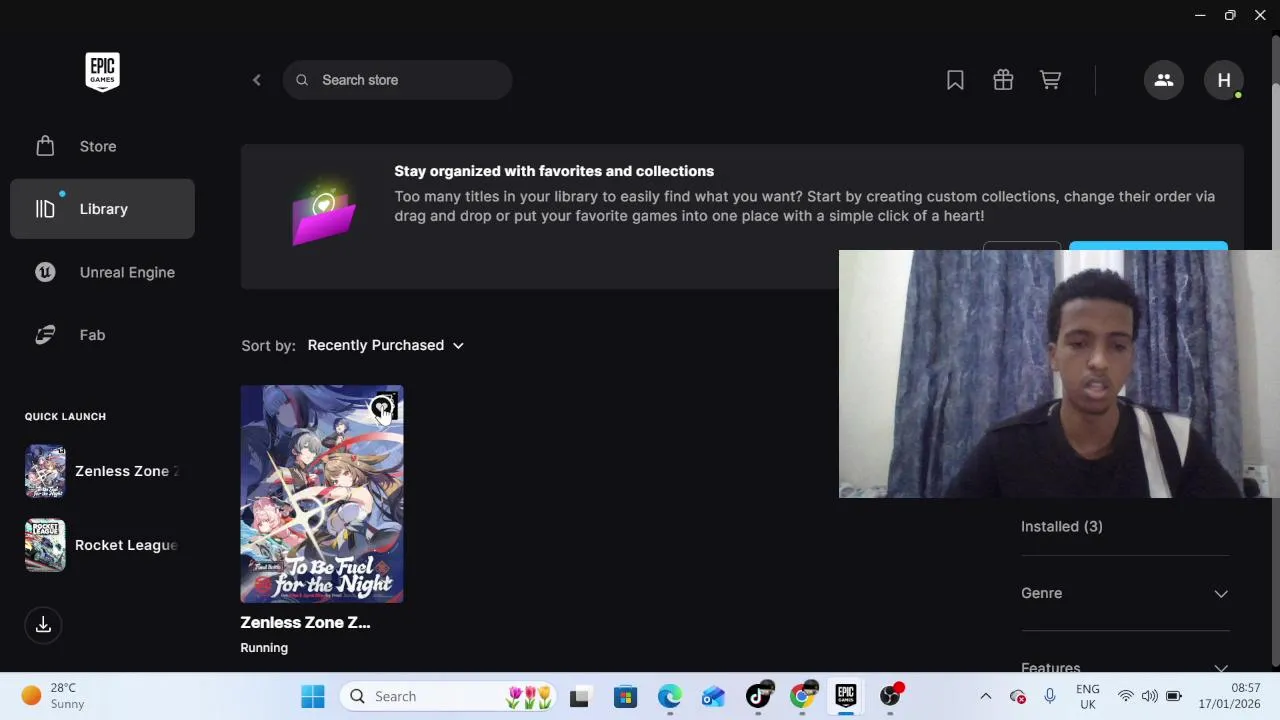Click the Search store field

397,80
